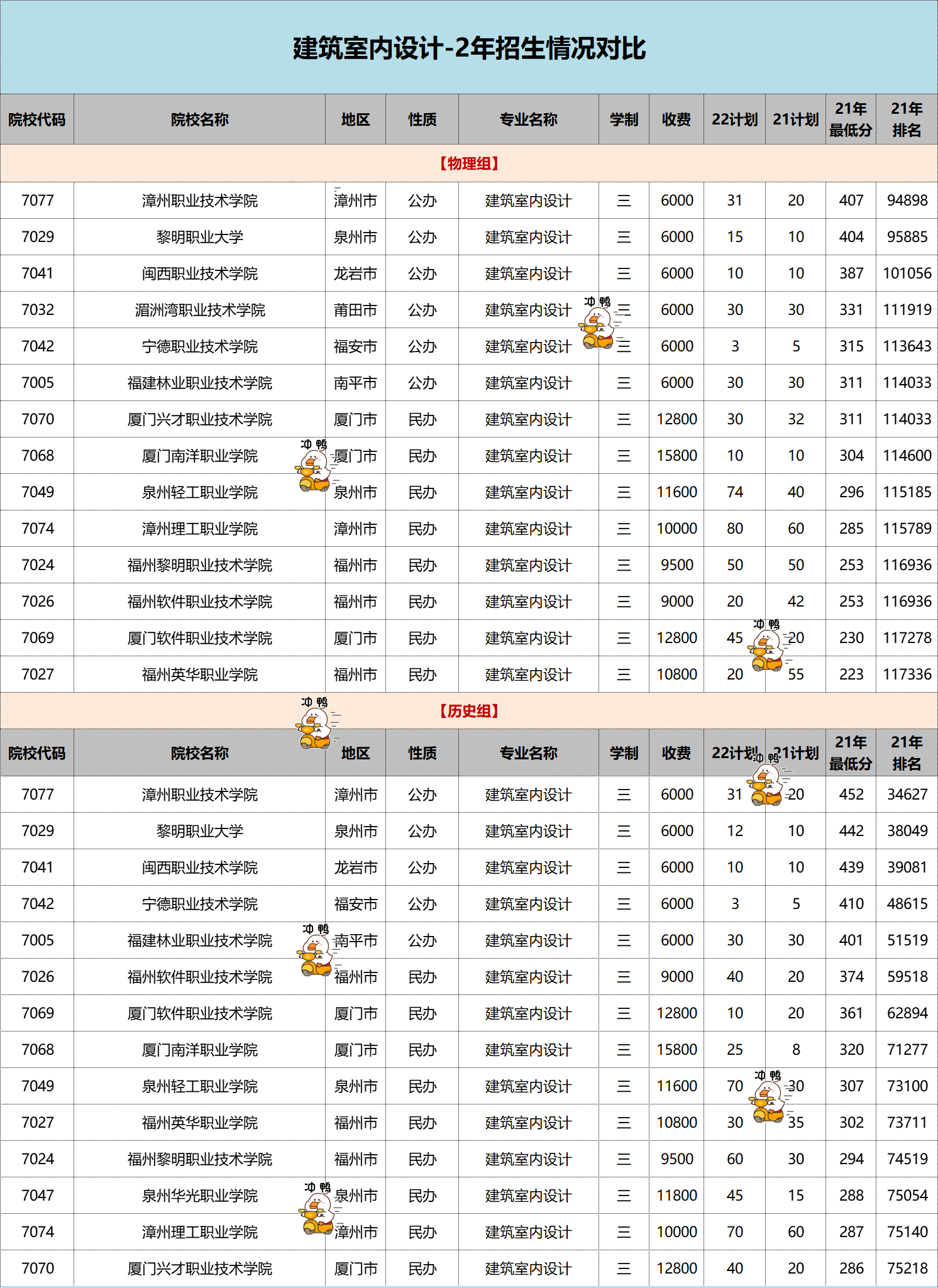Select rank value 51519
The height and width of the screenshot is (1288, 938).
907,940
